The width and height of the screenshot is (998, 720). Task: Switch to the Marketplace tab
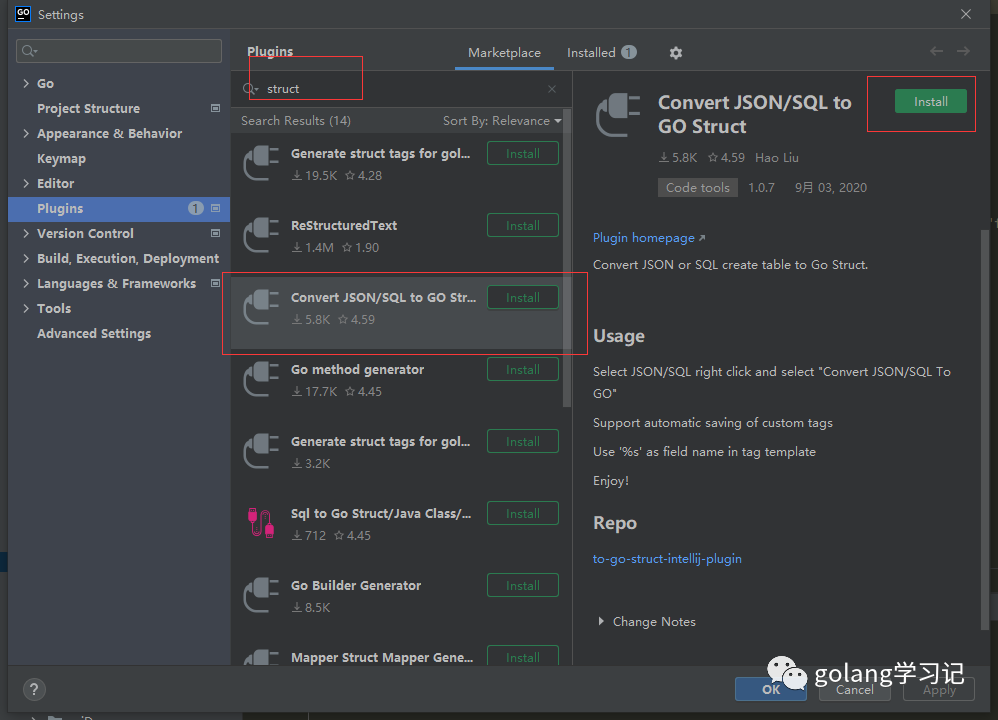[x=504, y=53]
